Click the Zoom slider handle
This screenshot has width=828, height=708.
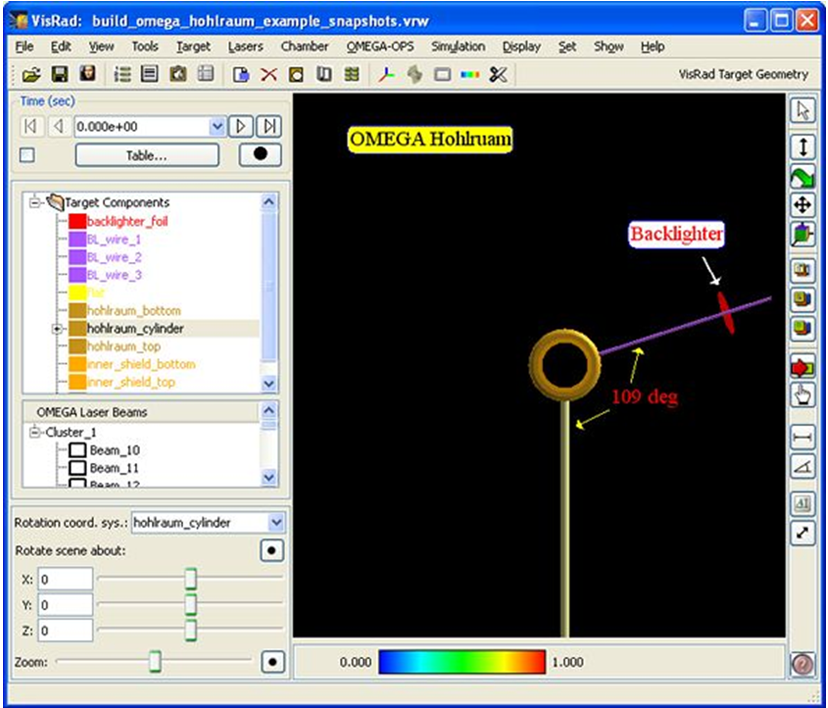(155, 662)
